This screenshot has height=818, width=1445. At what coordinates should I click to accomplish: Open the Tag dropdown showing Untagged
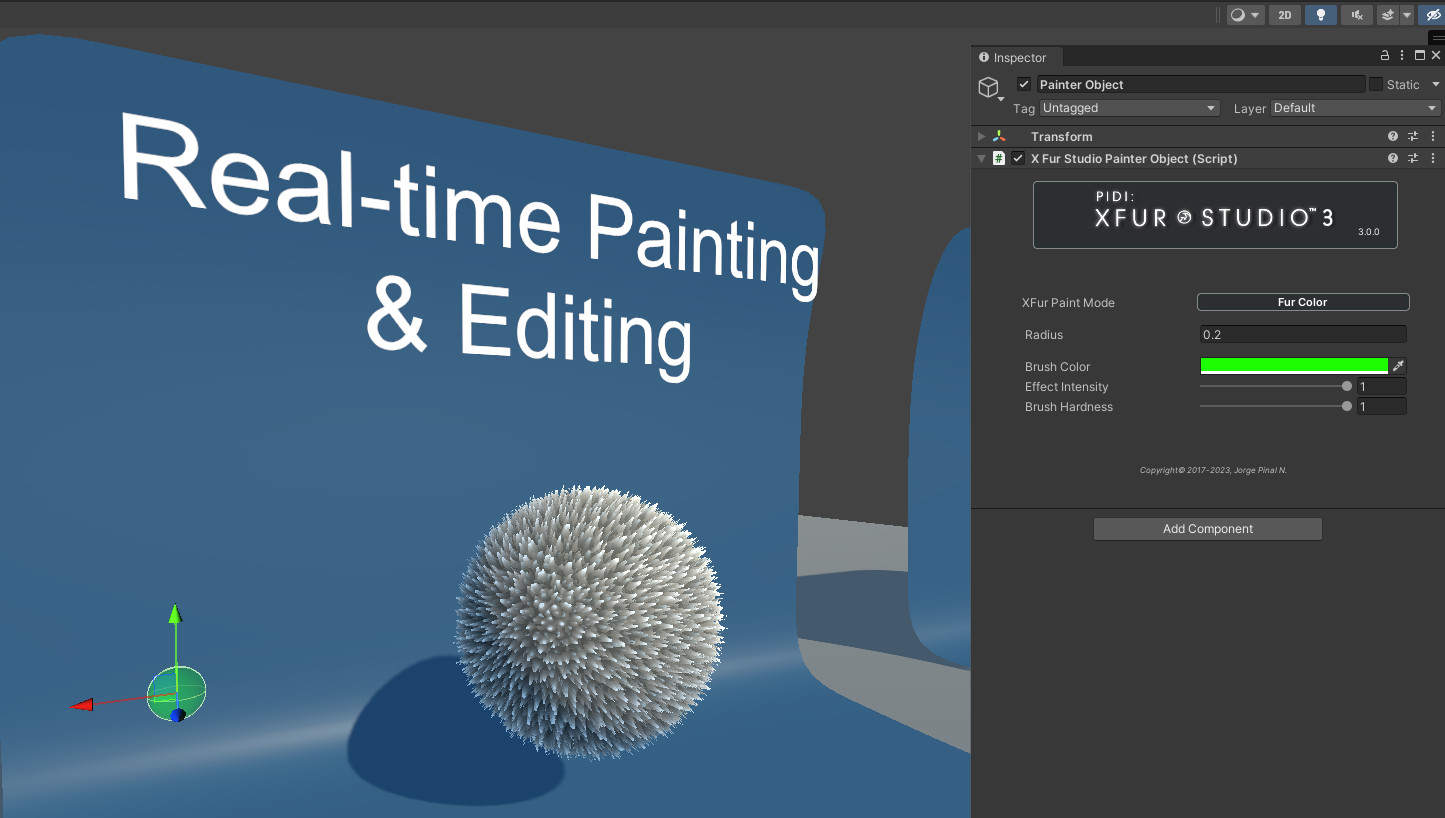[1129, 107]
